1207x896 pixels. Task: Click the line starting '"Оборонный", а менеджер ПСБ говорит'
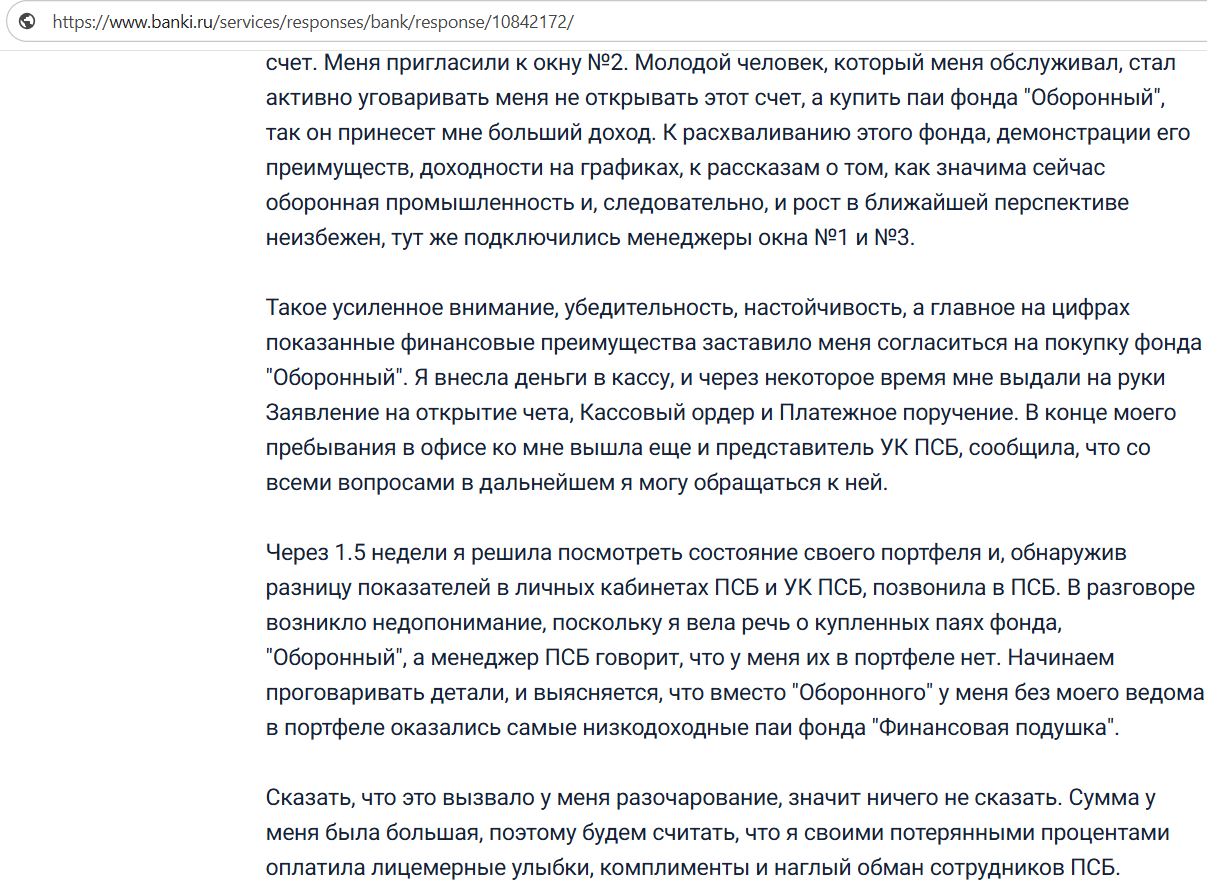[690, 658]
